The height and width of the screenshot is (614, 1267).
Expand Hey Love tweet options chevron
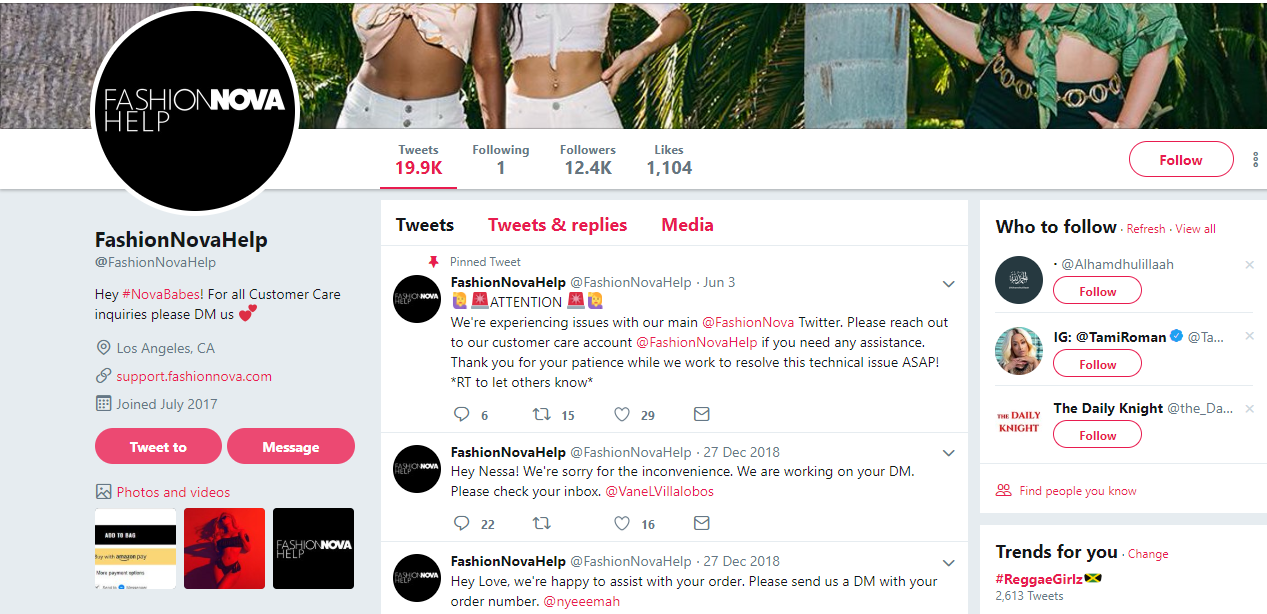pyautogui.click(x=948, y=563)
